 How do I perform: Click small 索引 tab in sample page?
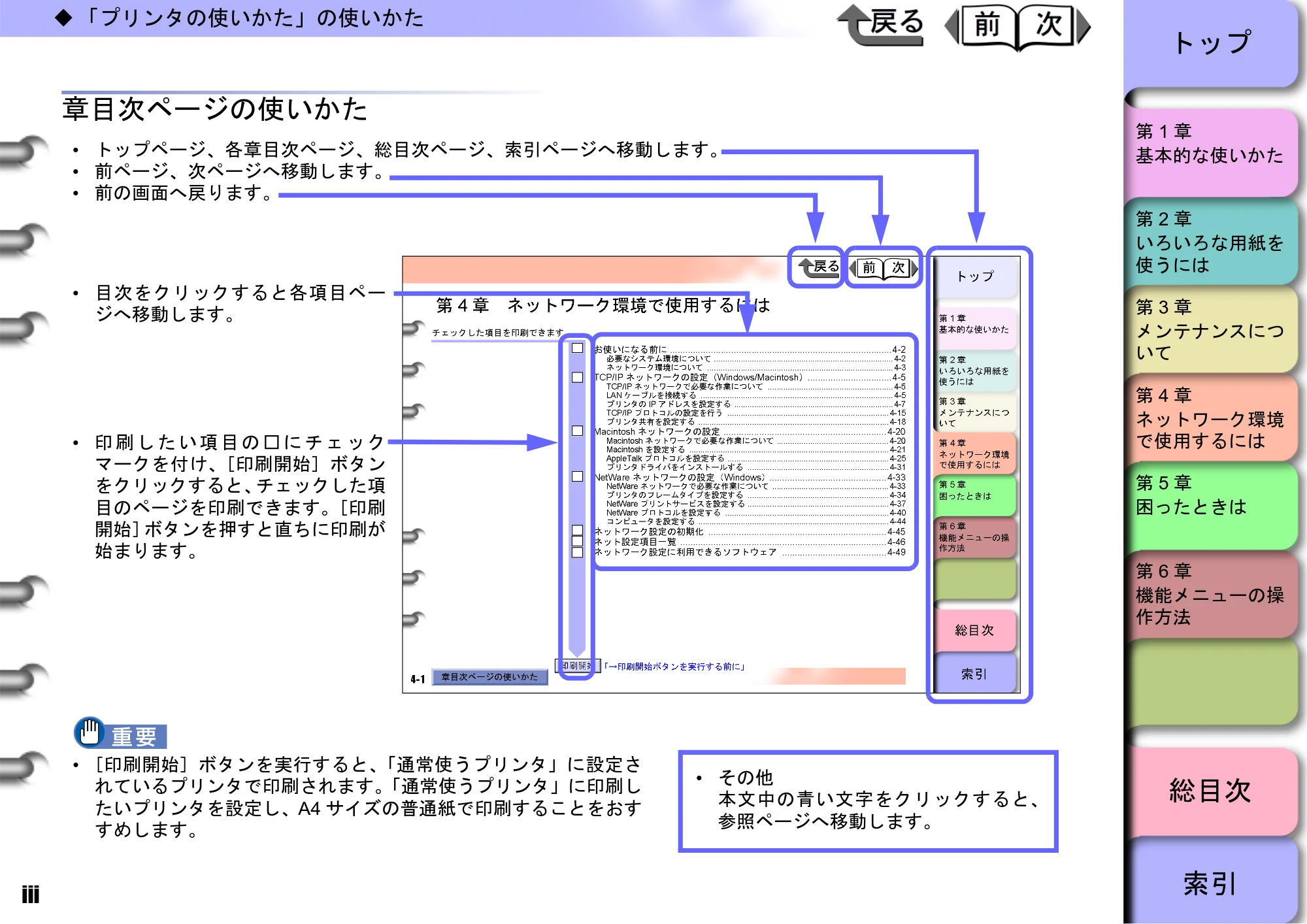(974, 674)
